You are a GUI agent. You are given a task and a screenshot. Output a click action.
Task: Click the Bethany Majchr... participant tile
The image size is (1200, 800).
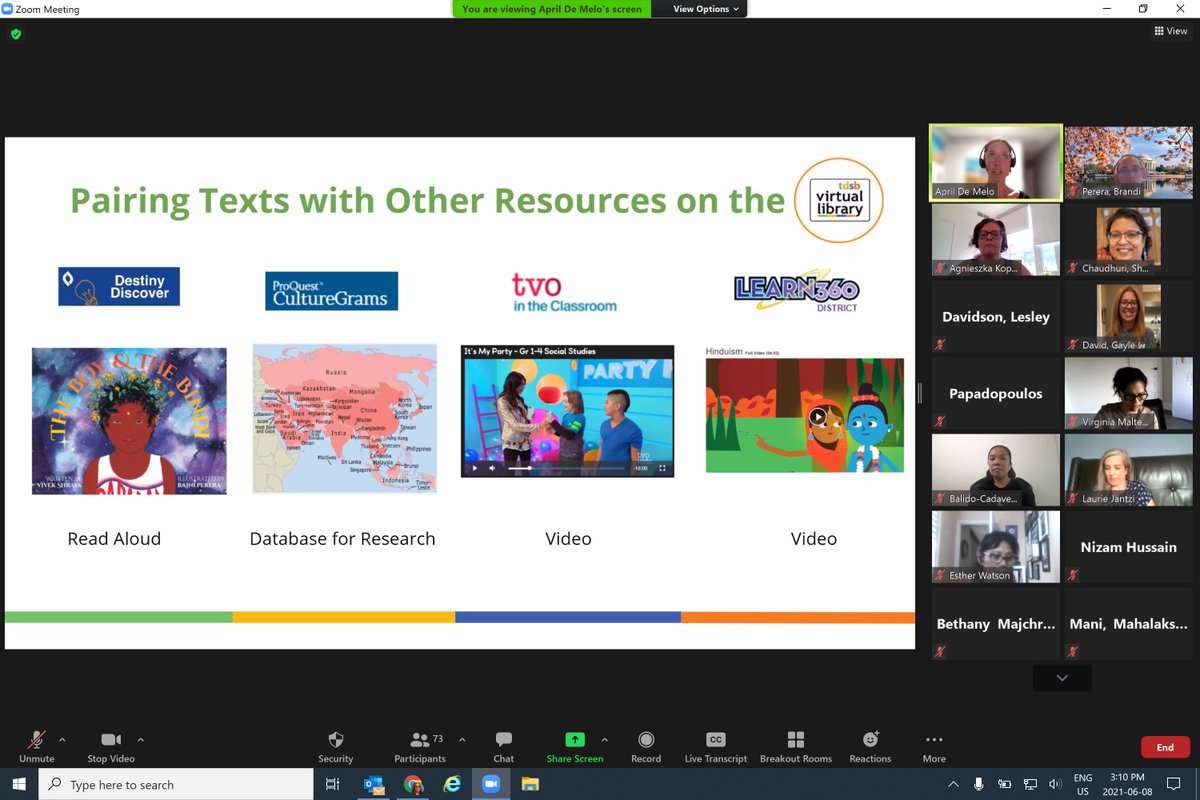pos(996,624)
